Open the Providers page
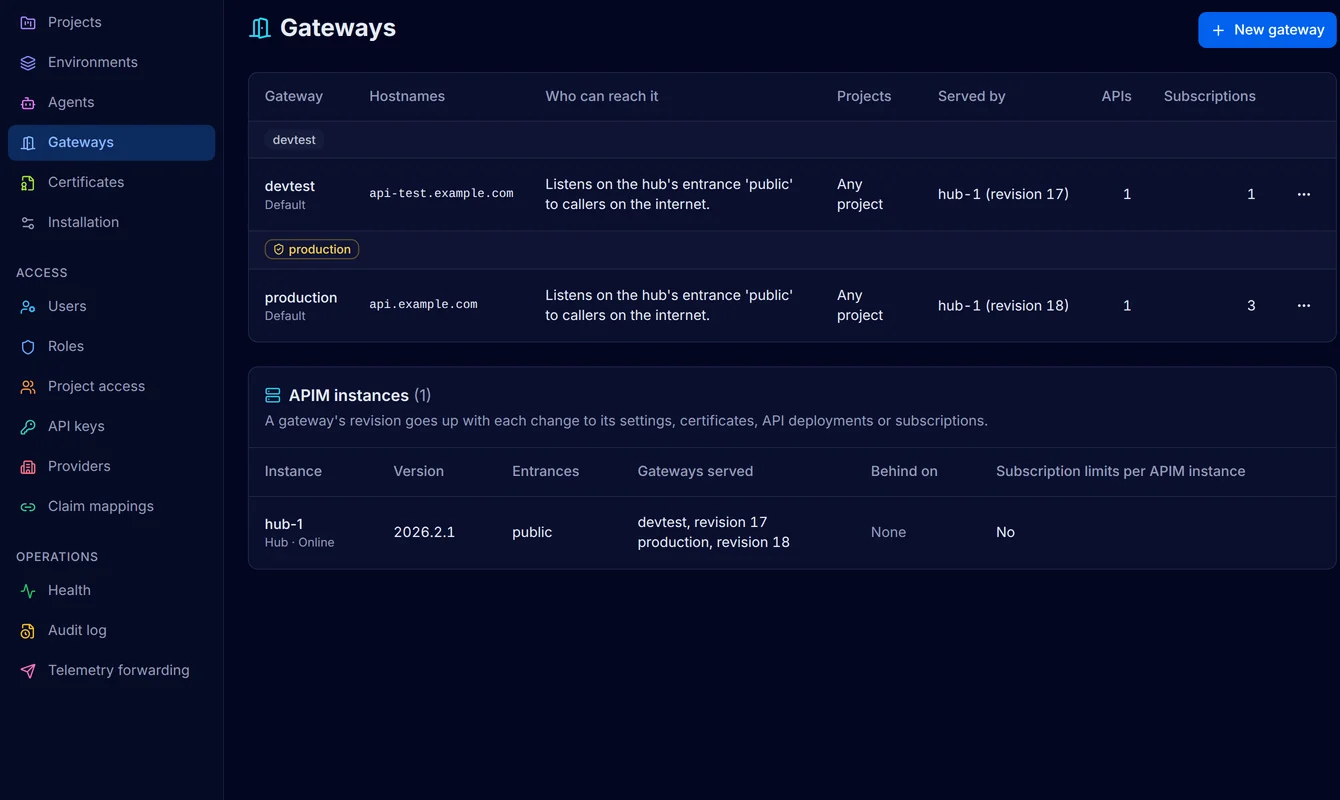The width and height of the screenshot is (1340, 800). click(x=111, y=466)
